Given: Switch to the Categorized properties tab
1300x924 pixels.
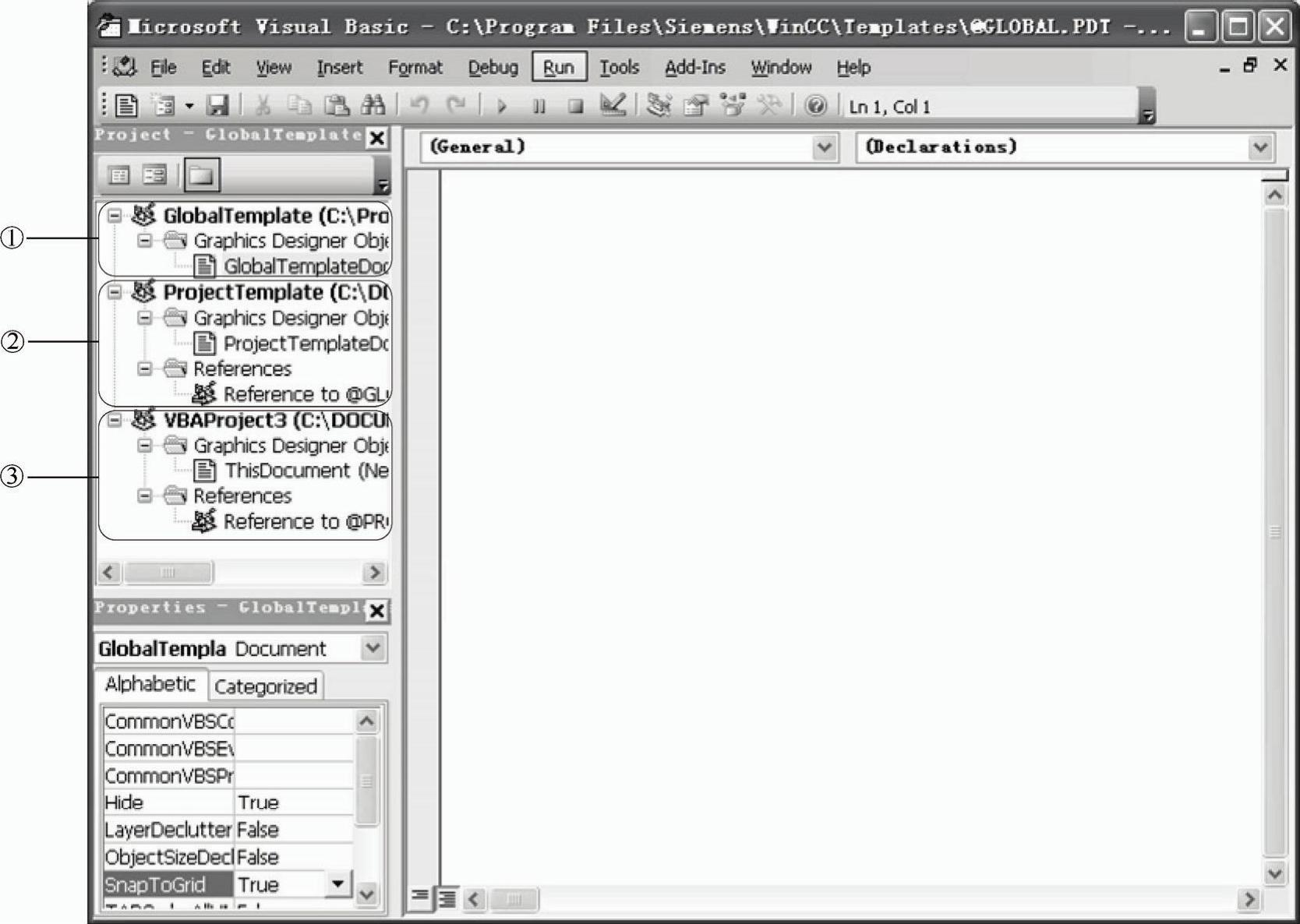Looking at the screenshot, I should [x=266, y=686].
